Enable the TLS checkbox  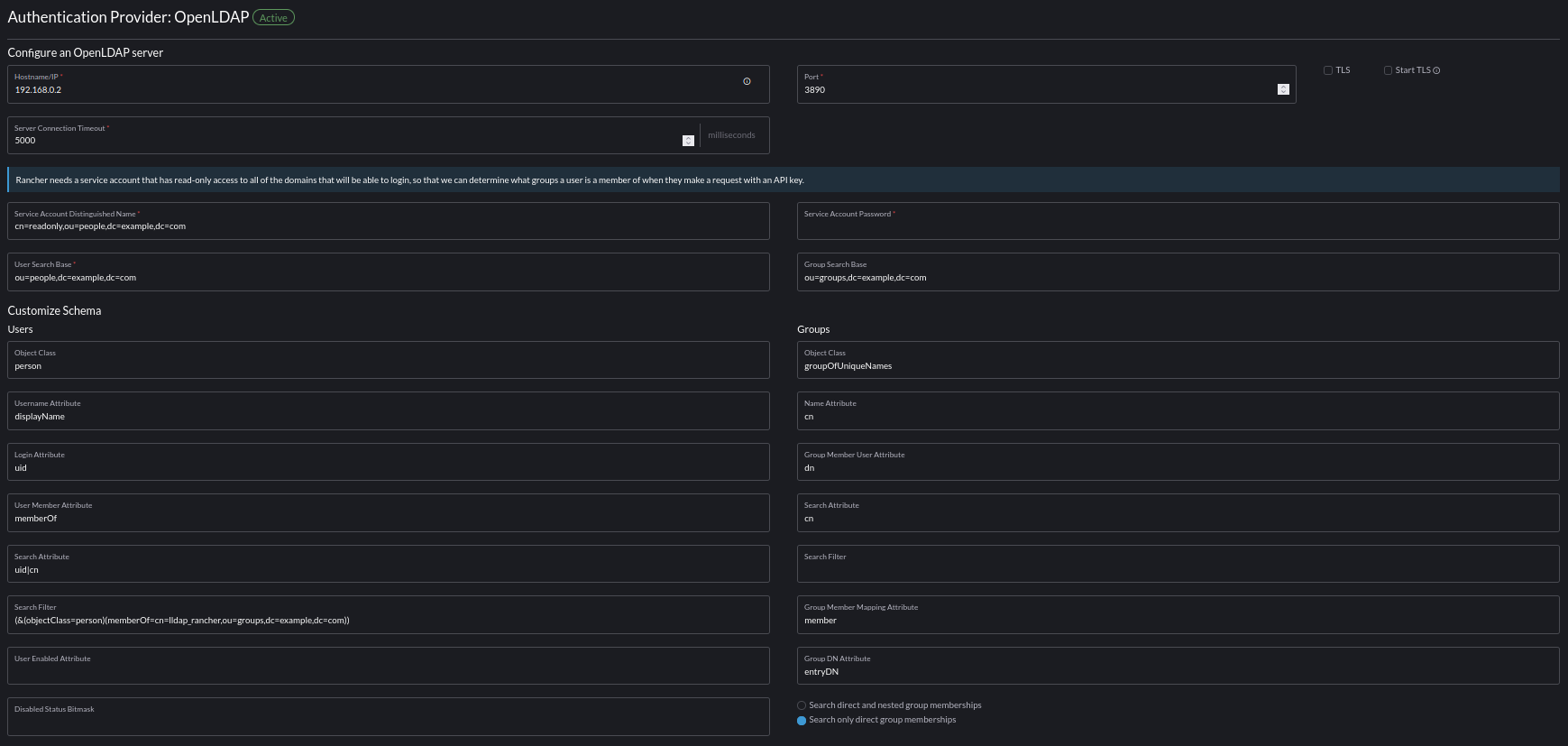coord(1327,70)
